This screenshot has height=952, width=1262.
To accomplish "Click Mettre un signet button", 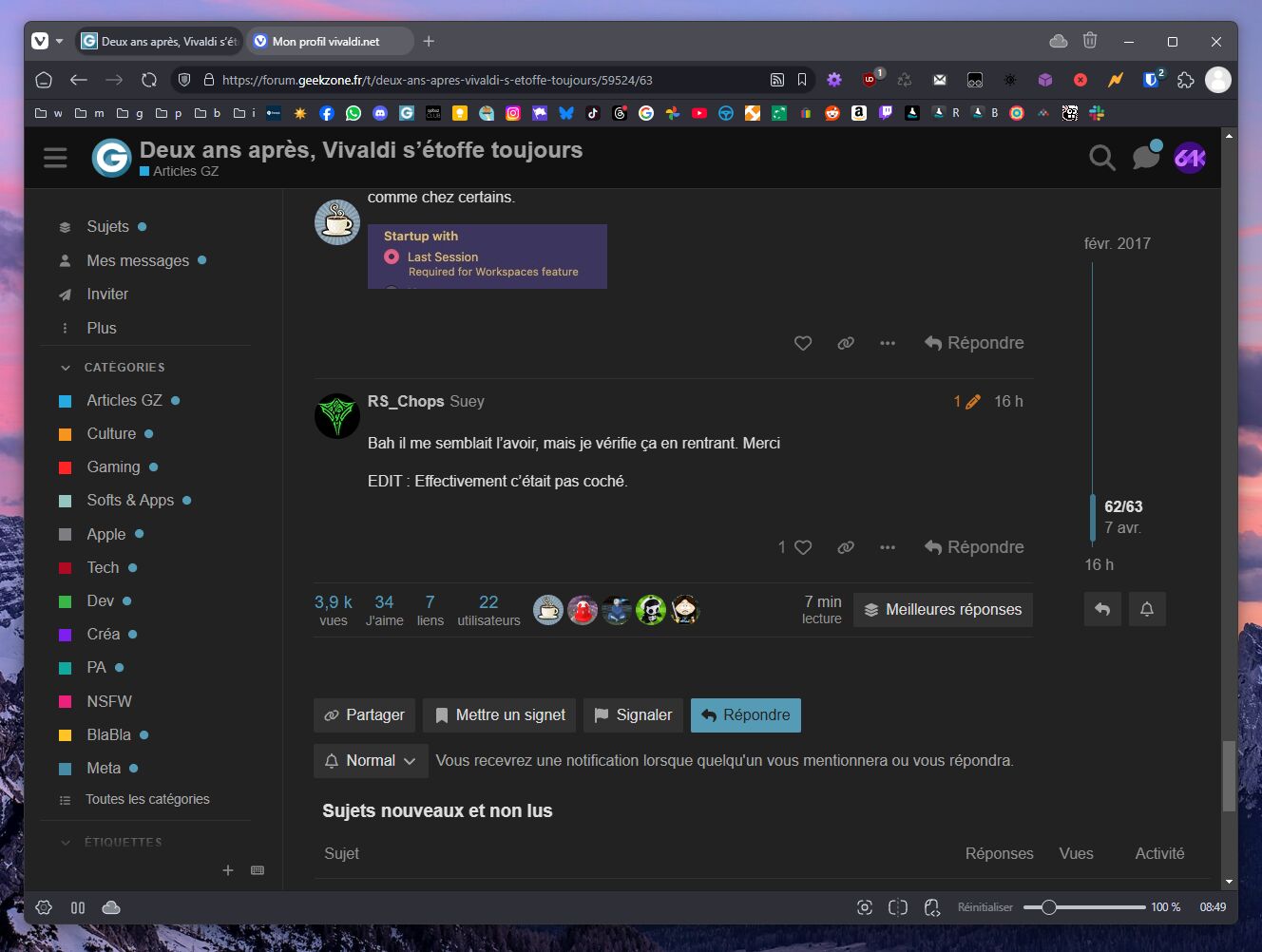I will point(499,715).
